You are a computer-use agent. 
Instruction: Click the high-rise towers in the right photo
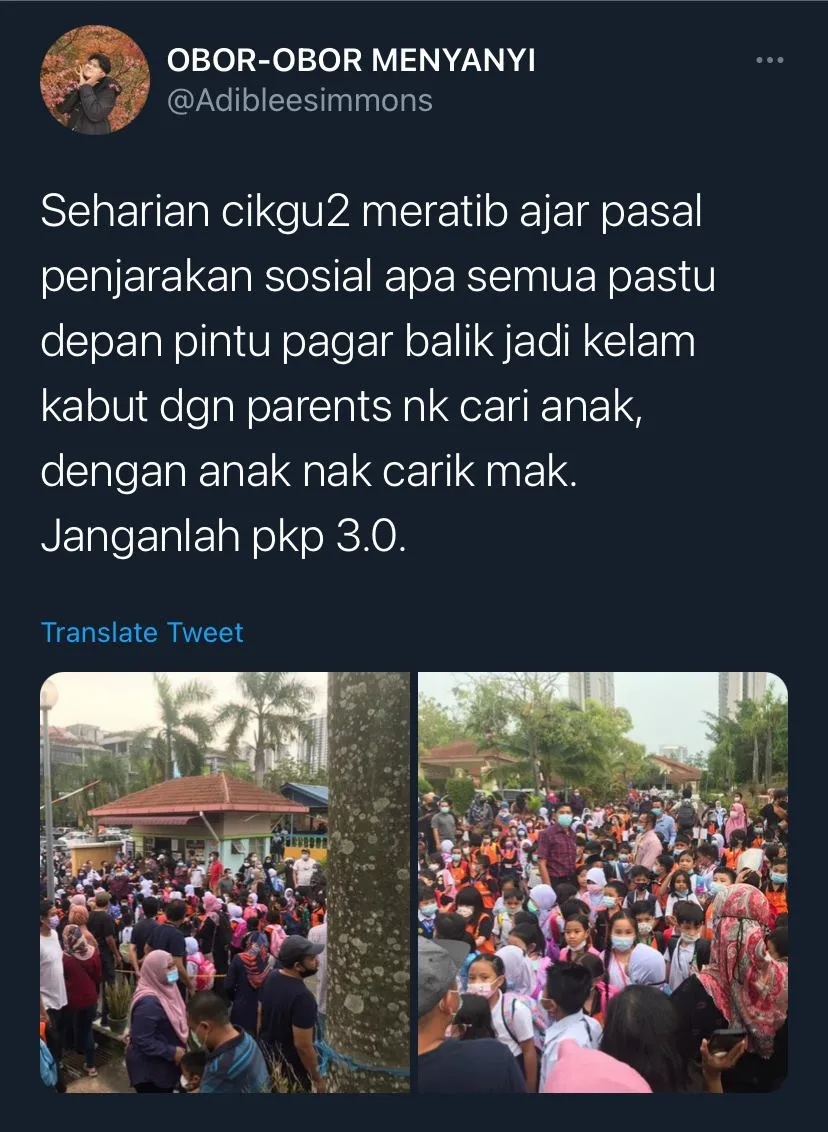[x=593, y=689]
